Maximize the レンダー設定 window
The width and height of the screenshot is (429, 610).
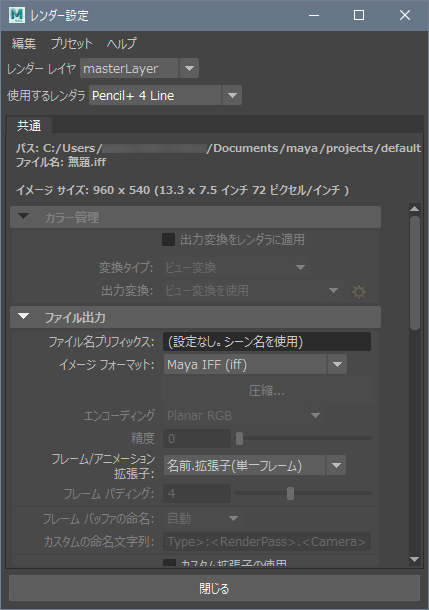pyautogui.click(x=359, y=15)
